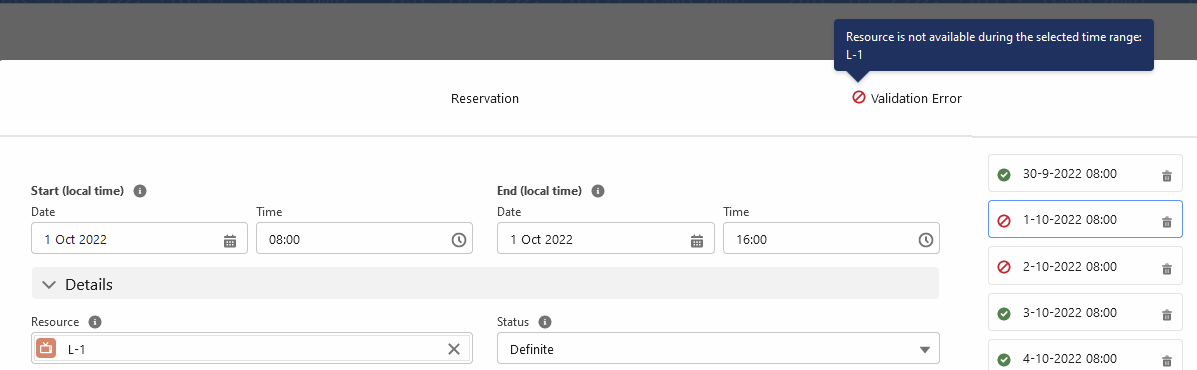The width and height of the screenshot is (1197, 370).
Task: Open the End date calendar picker icon
Action: click(x=696, y=240)
